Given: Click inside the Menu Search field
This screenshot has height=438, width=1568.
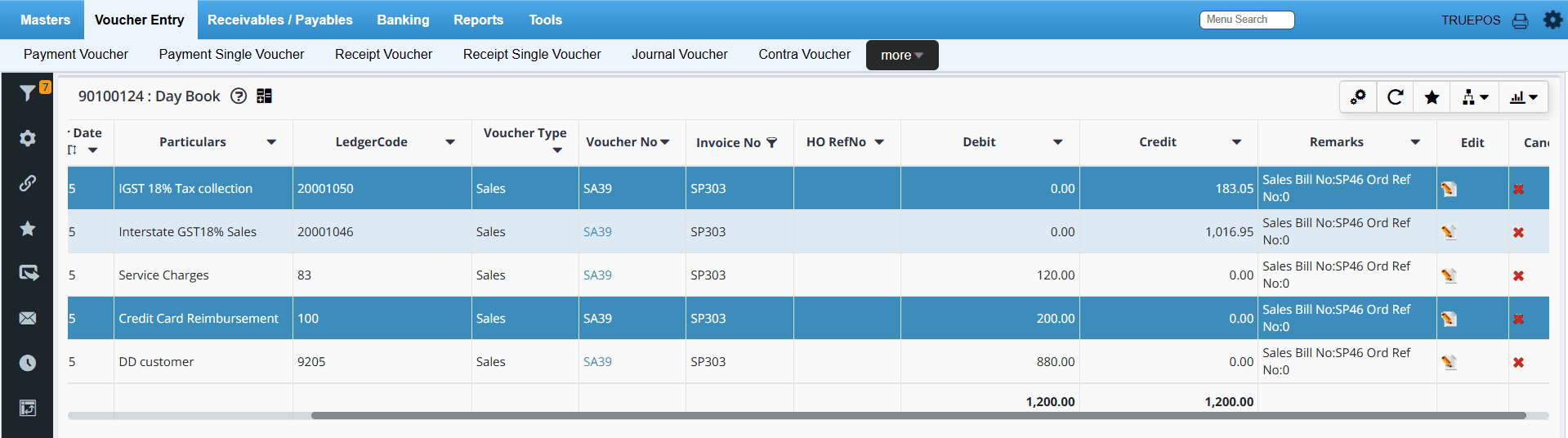Looking at the screenshot, I should [1247, 20].
